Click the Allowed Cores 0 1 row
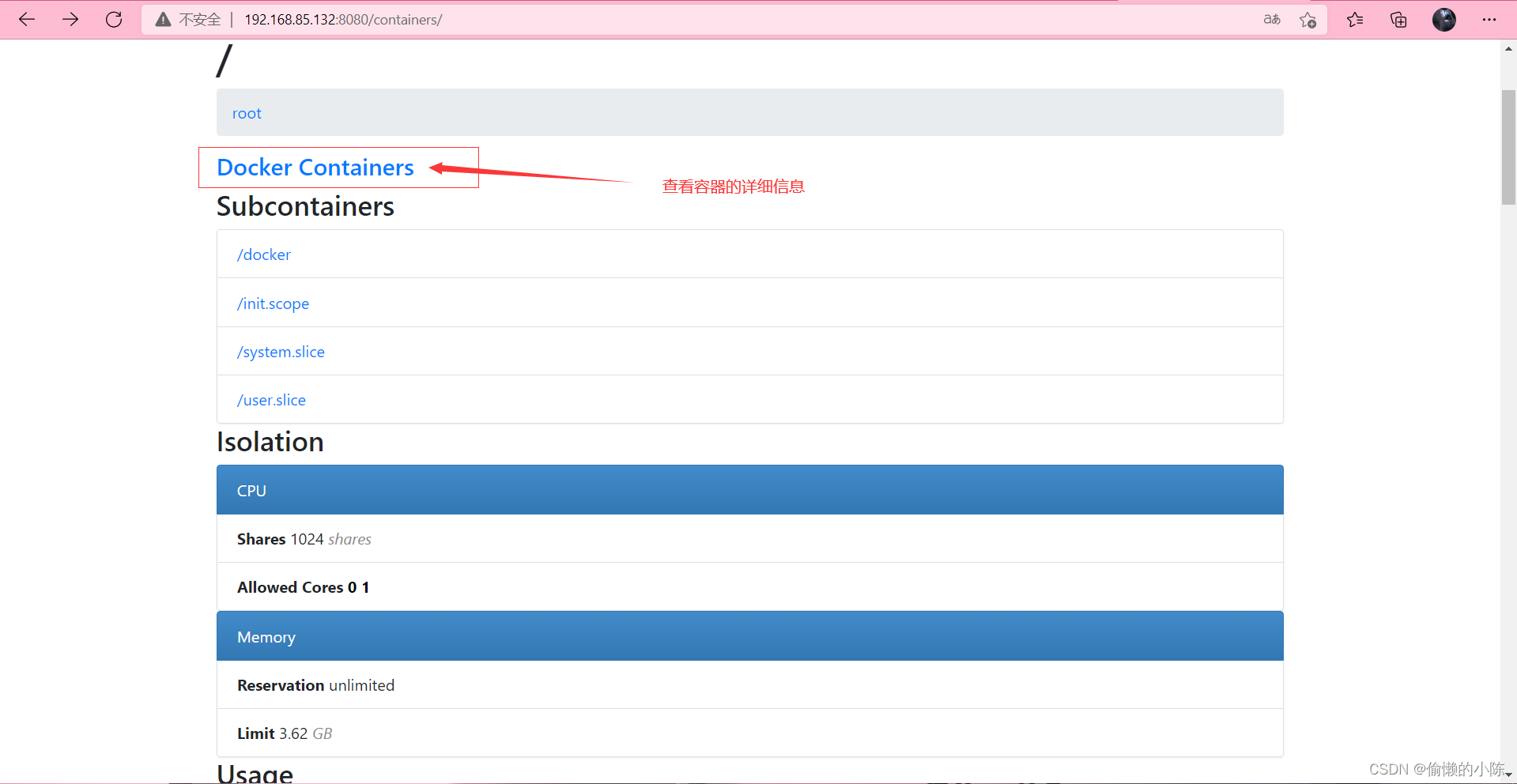The image size is (1517, 784). 749,587
